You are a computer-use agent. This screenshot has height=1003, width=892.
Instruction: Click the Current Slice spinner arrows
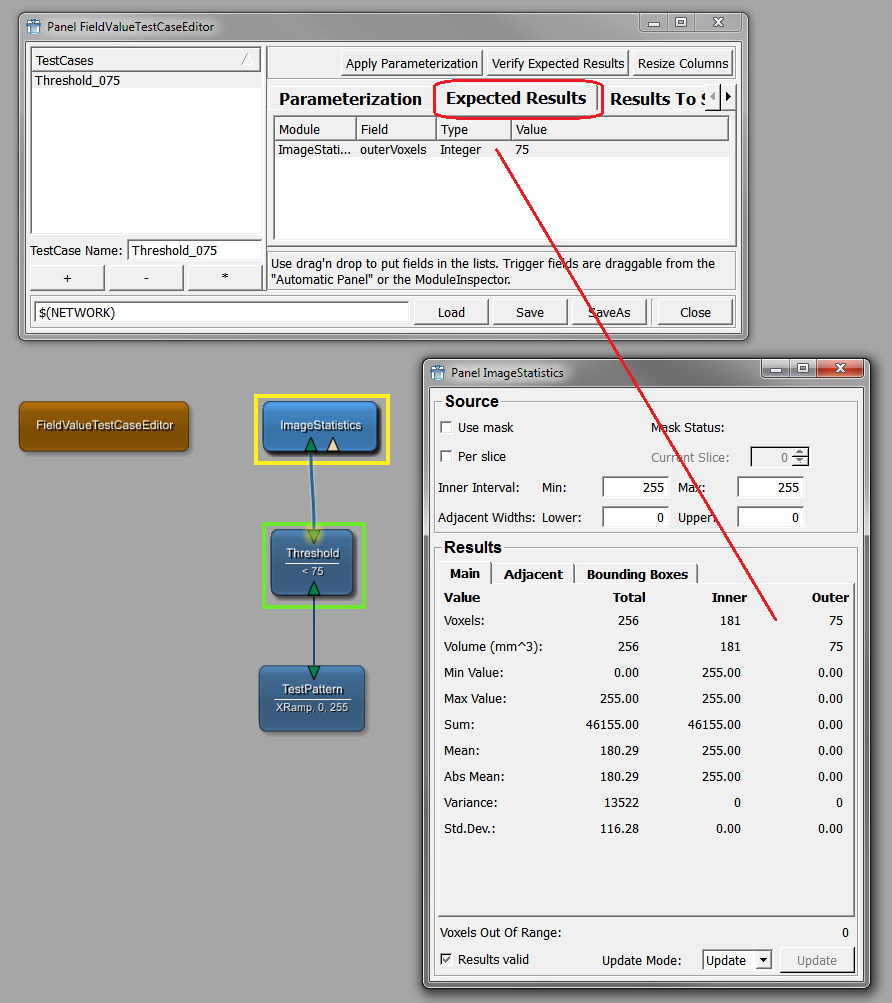tap(799, 457)
